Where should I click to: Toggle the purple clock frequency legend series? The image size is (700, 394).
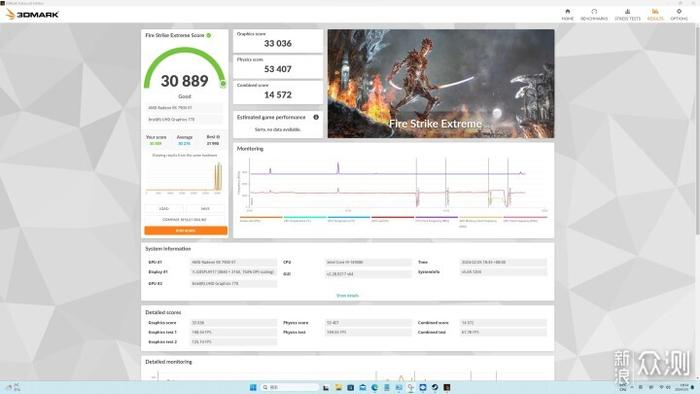(x=436, y=219)
